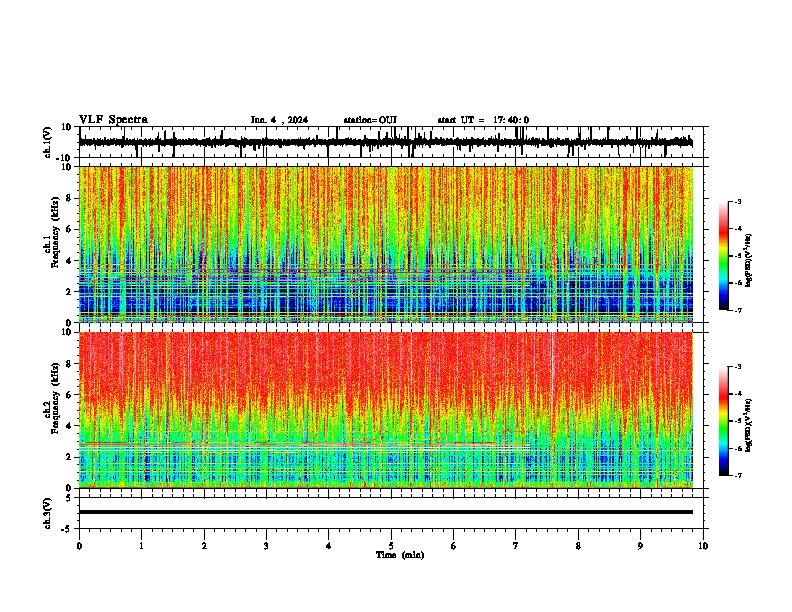Select the 'start UT = 17:40: 0' text
This screenshot has height=612, width=792.
(483, 120)
